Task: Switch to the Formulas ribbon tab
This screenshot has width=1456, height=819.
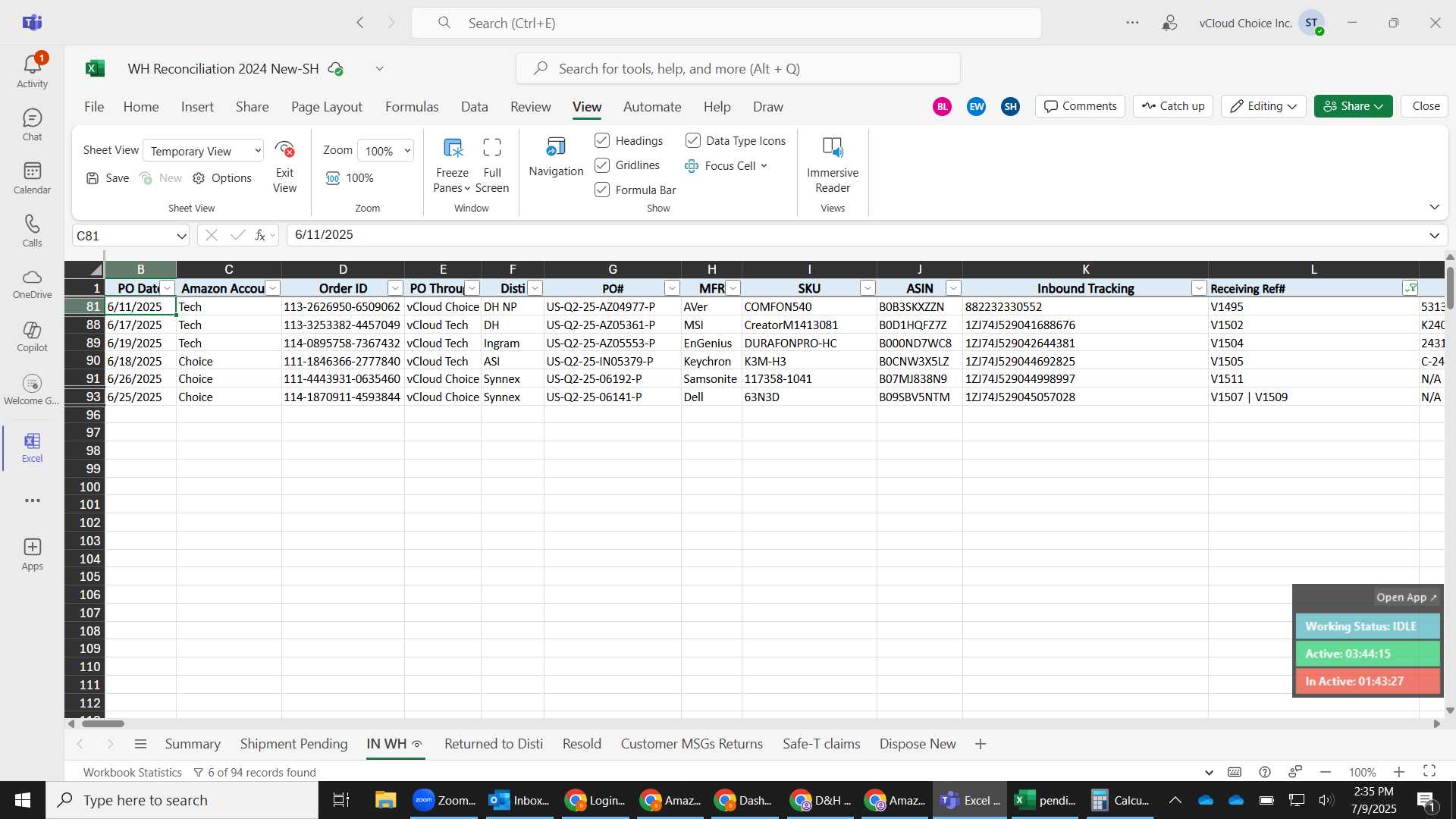Action: 412,107
